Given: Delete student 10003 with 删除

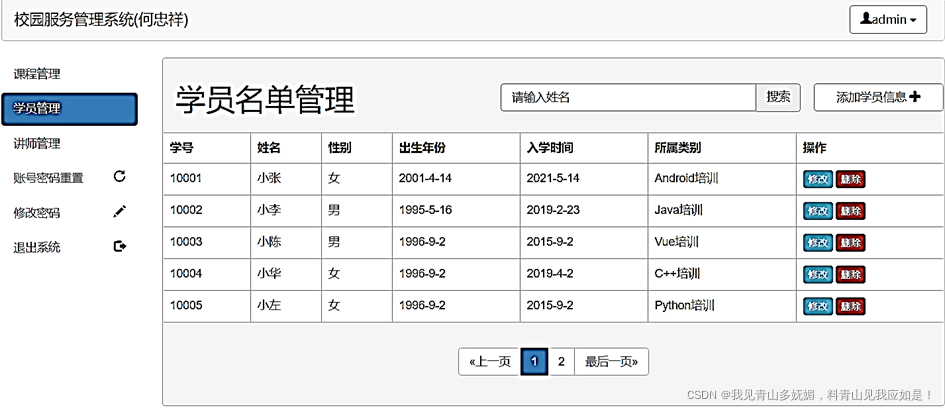Looking at the screenshot, I should coord(850,242).
